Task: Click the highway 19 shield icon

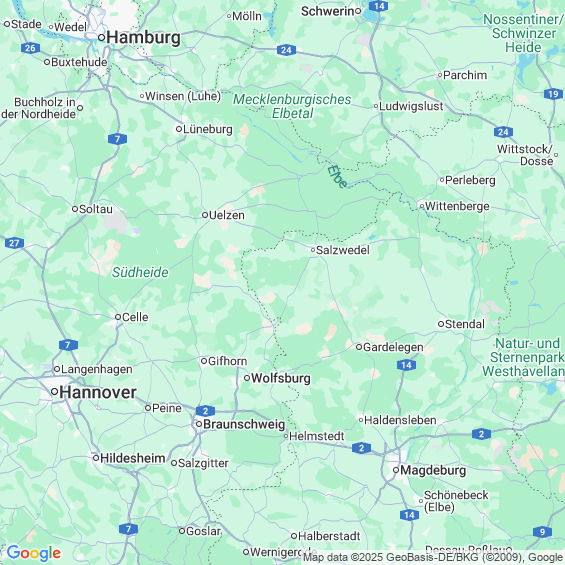Action: coord(553,94)
